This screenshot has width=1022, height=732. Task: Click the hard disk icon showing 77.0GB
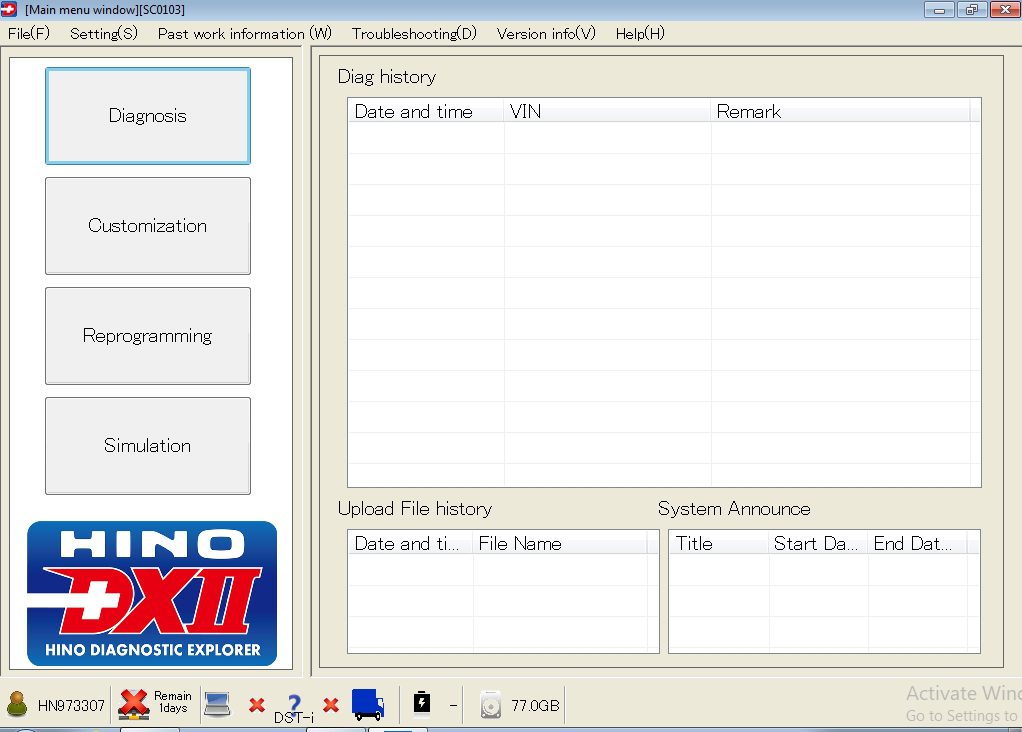491,705
